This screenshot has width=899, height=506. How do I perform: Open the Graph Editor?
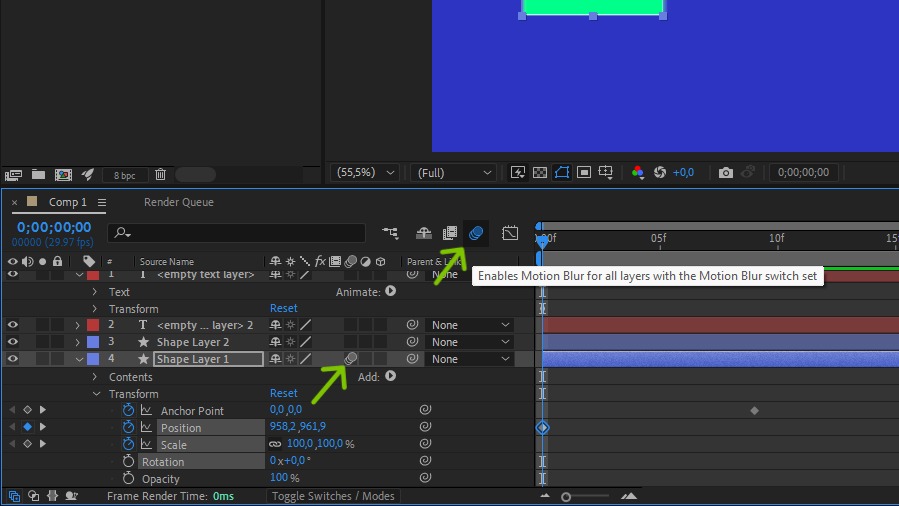pyautogui.click(x=510, y=233)
